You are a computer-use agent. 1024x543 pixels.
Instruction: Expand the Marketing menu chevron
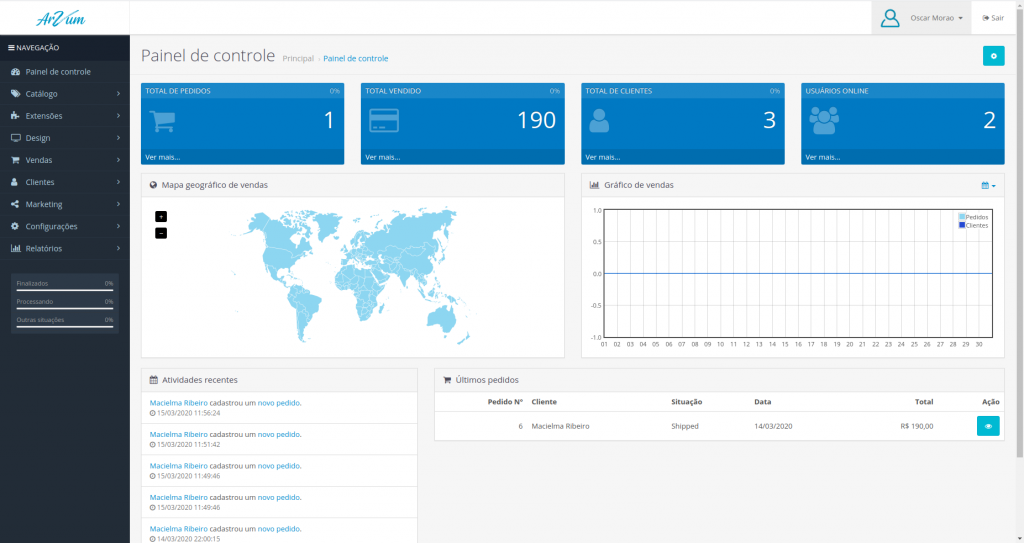pos(118,205)
